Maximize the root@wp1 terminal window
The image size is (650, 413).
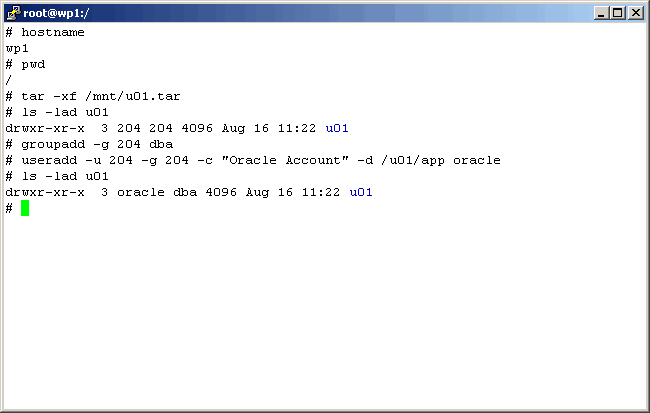point(617,13)
